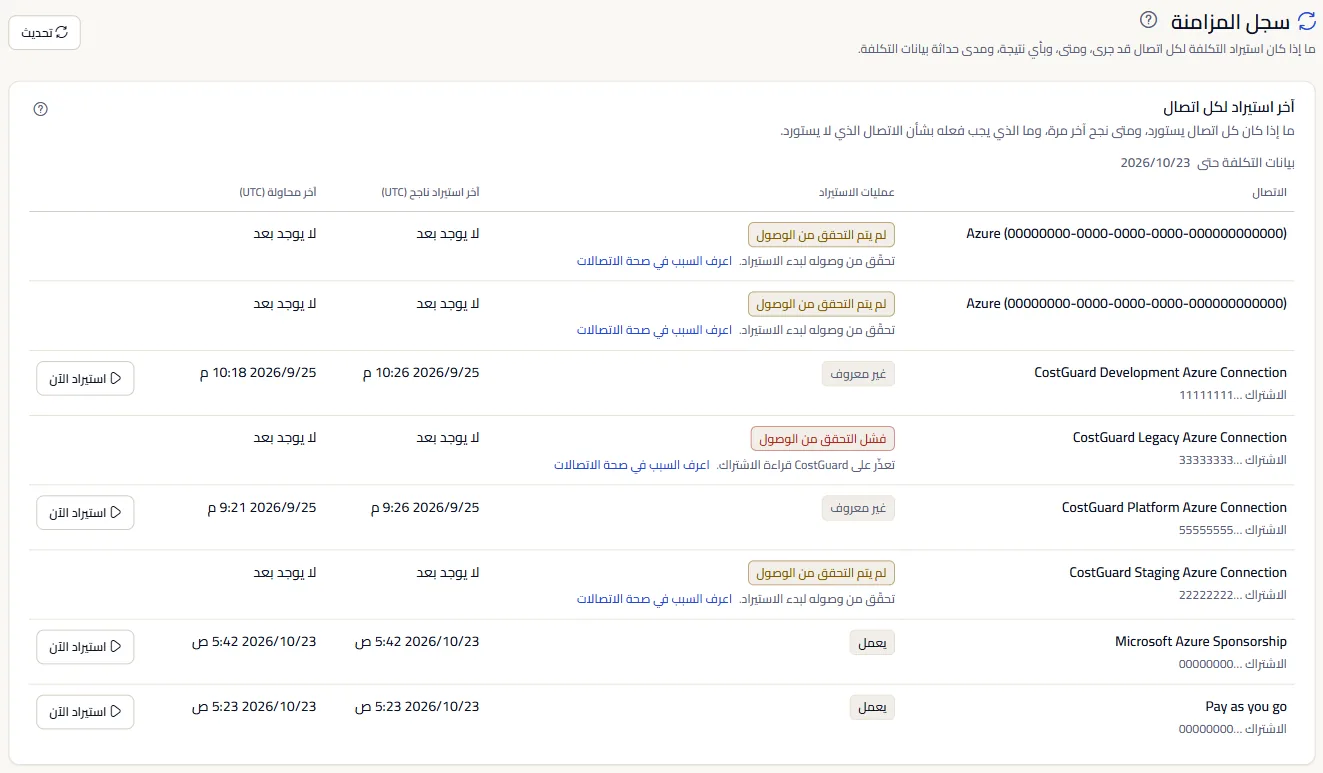Click the تحديث refresh button

[45, 33]
